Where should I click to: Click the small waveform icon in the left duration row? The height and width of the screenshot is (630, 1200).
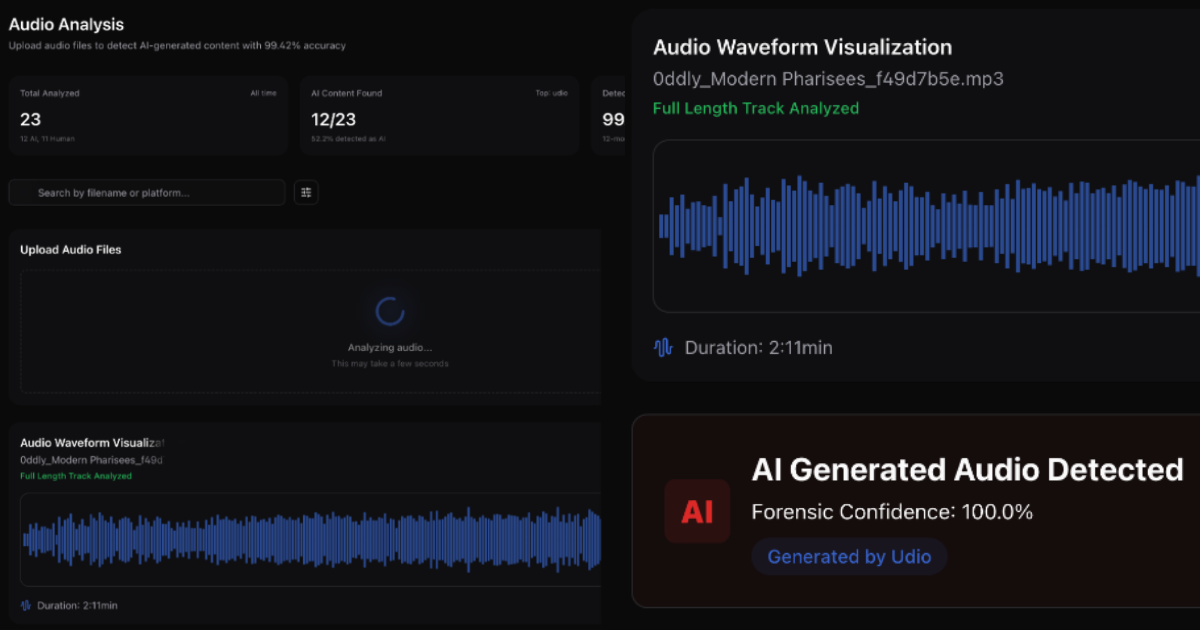click(25, 605)
